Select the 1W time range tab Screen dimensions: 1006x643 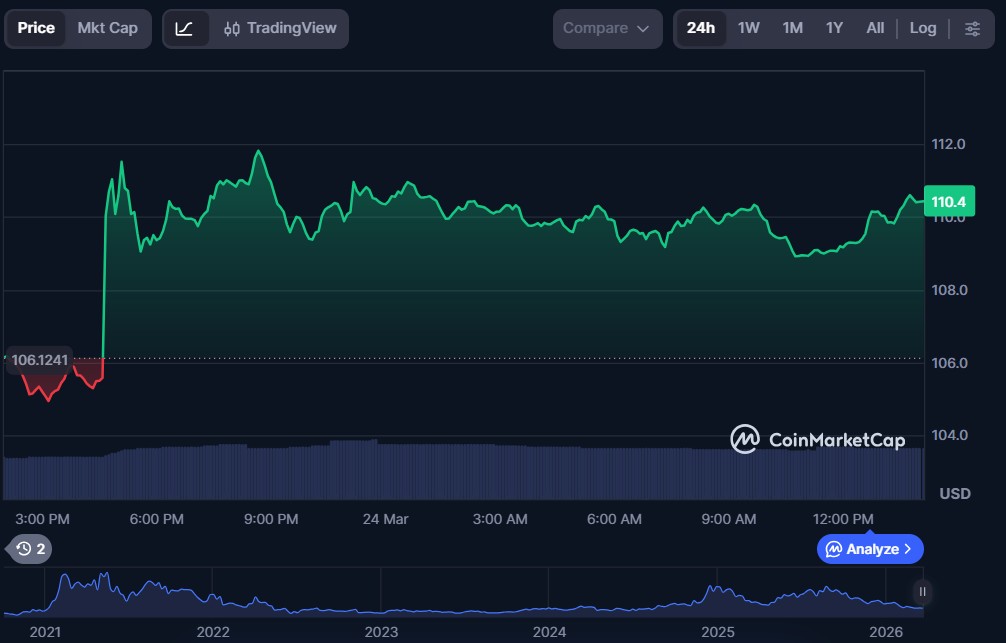pyautogui.click(x=749, y=28)
